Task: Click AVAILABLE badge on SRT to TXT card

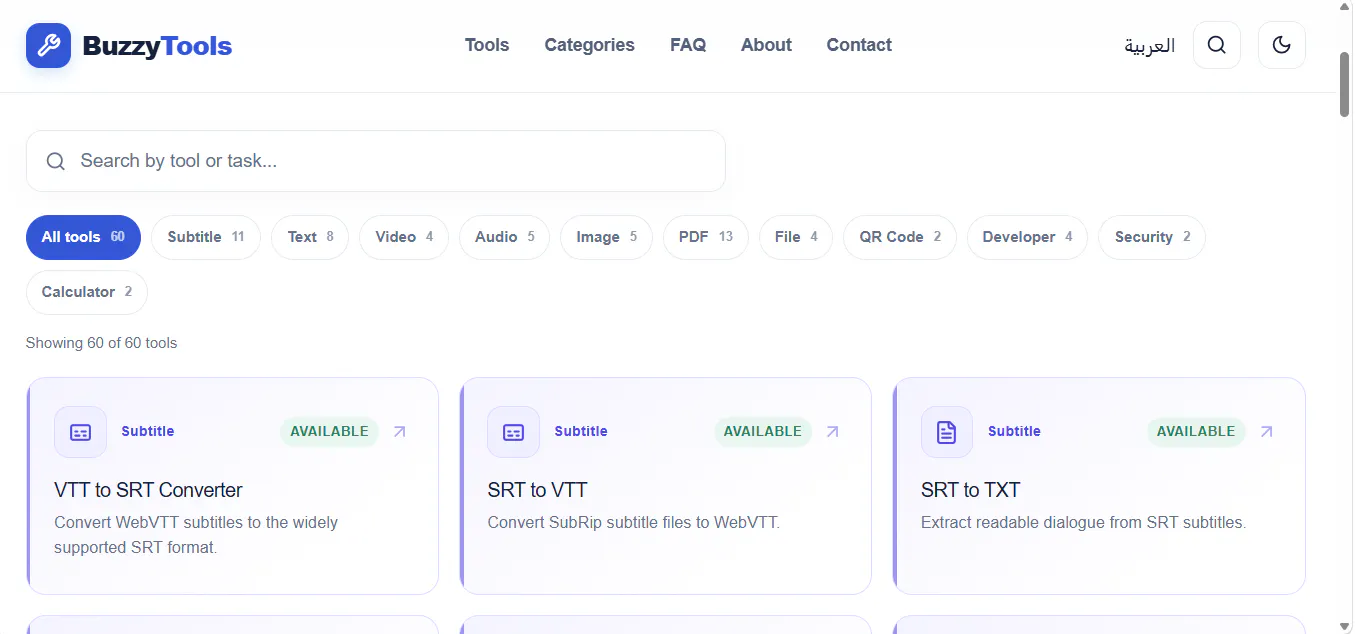Action: click(x=1195, y=432)
